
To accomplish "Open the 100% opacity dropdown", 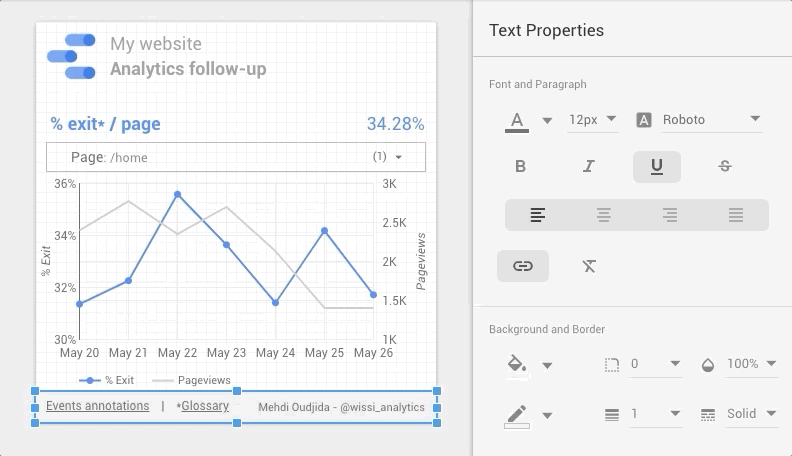I will [751, 364].
